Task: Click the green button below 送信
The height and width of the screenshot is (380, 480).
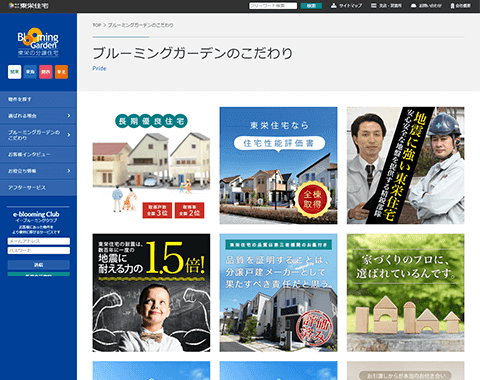Action: click(x=39, y=274)
